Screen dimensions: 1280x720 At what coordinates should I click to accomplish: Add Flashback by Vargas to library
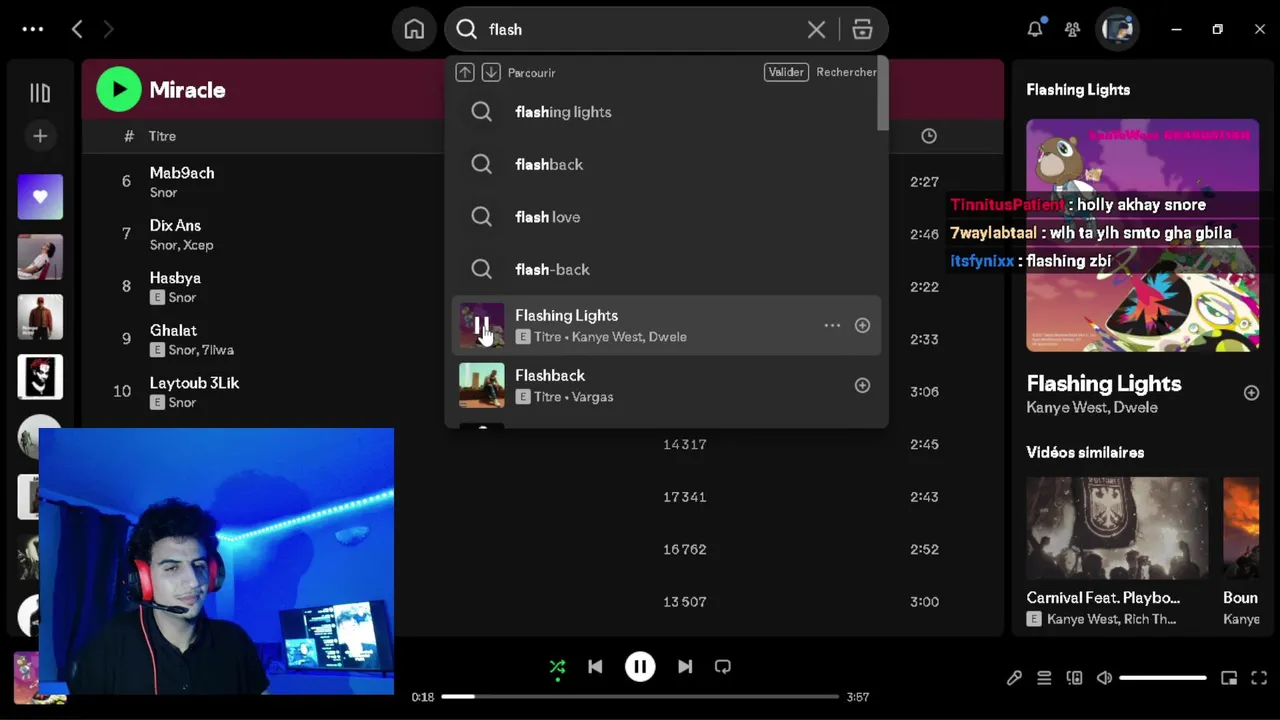(862, 385)
